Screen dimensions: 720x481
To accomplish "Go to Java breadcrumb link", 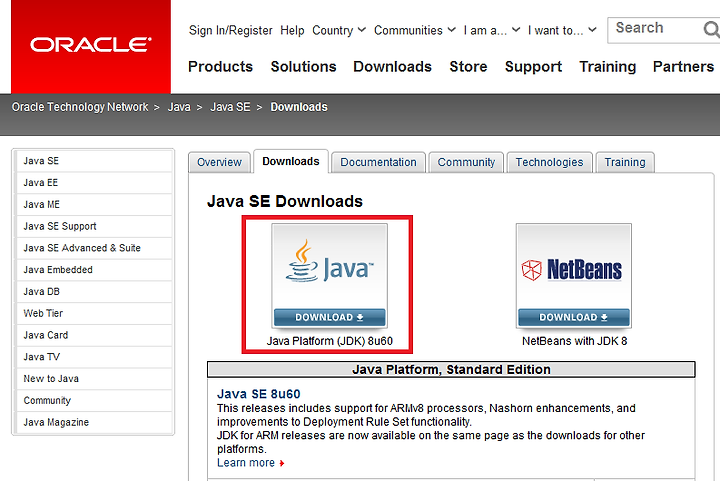I will click(x=179, y=107).
